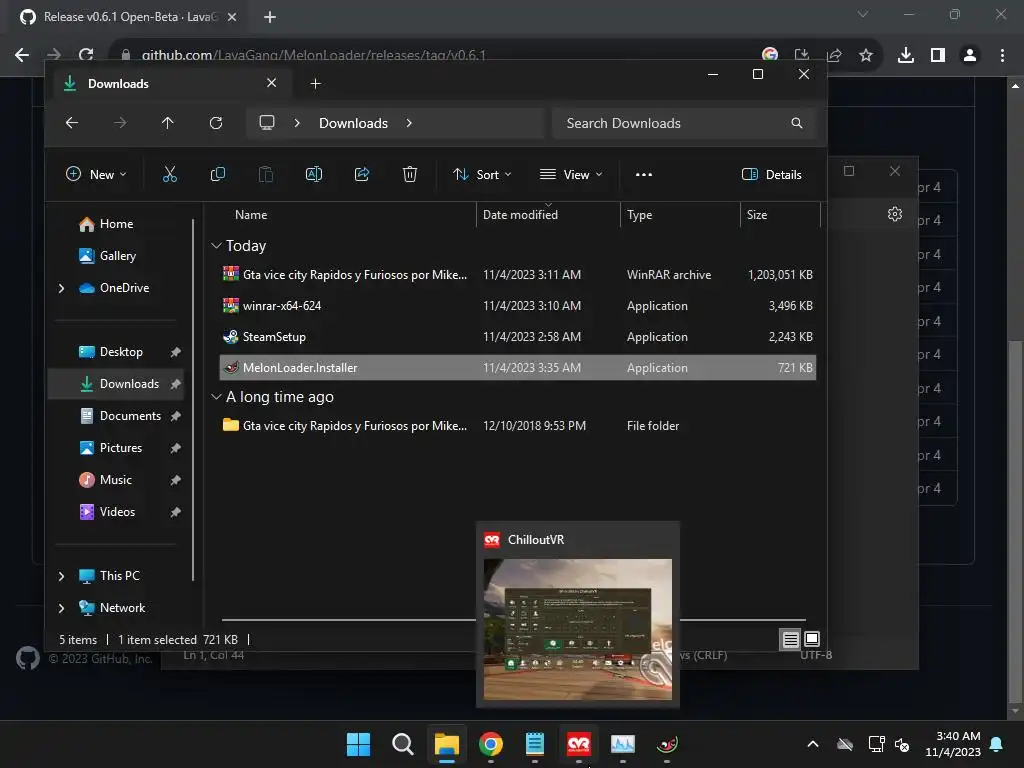Screen dimensions: 1024x768
Task: Sort by Date modified column header
Action: 520,215
